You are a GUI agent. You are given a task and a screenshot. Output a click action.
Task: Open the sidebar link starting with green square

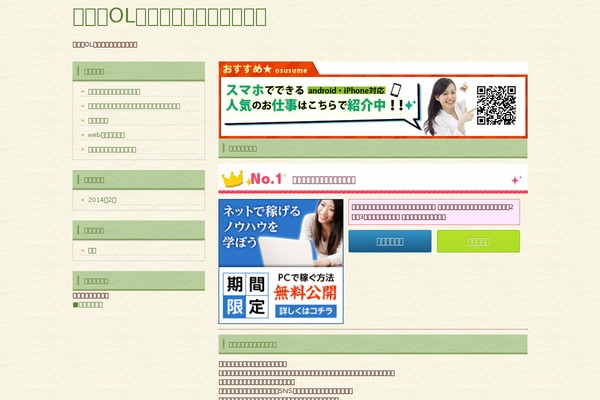coord(88,305)
